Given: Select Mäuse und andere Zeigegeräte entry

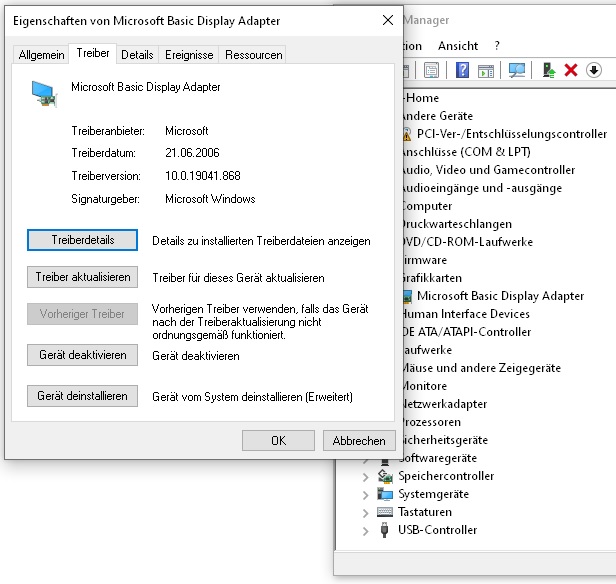Looking at the screenshot, I should coord(482,368).
